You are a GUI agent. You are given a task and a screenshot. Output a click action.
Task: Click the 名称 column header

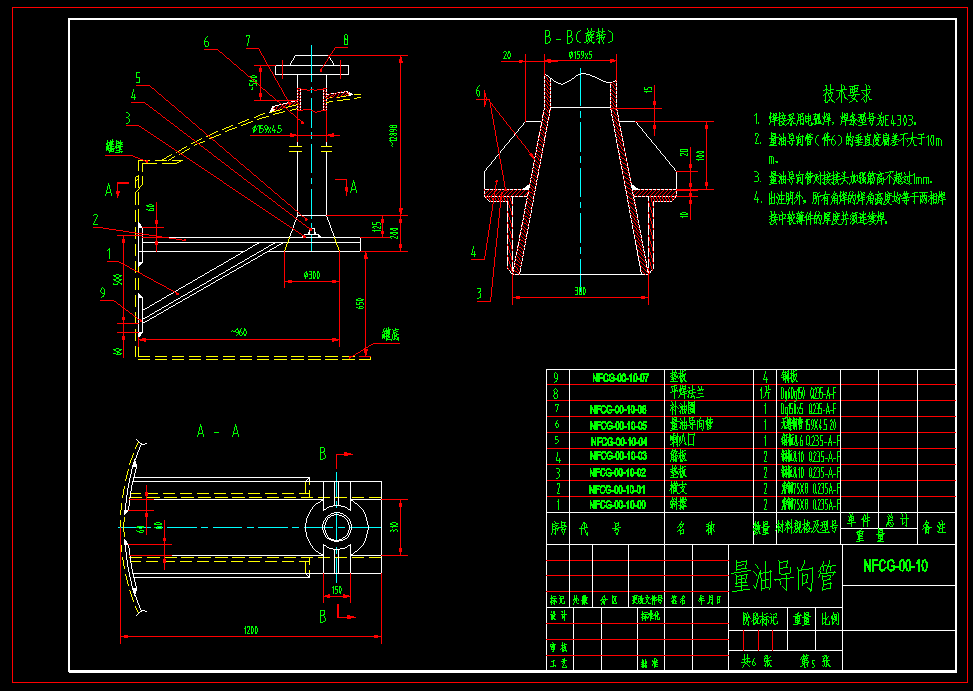tap(696, 529)
